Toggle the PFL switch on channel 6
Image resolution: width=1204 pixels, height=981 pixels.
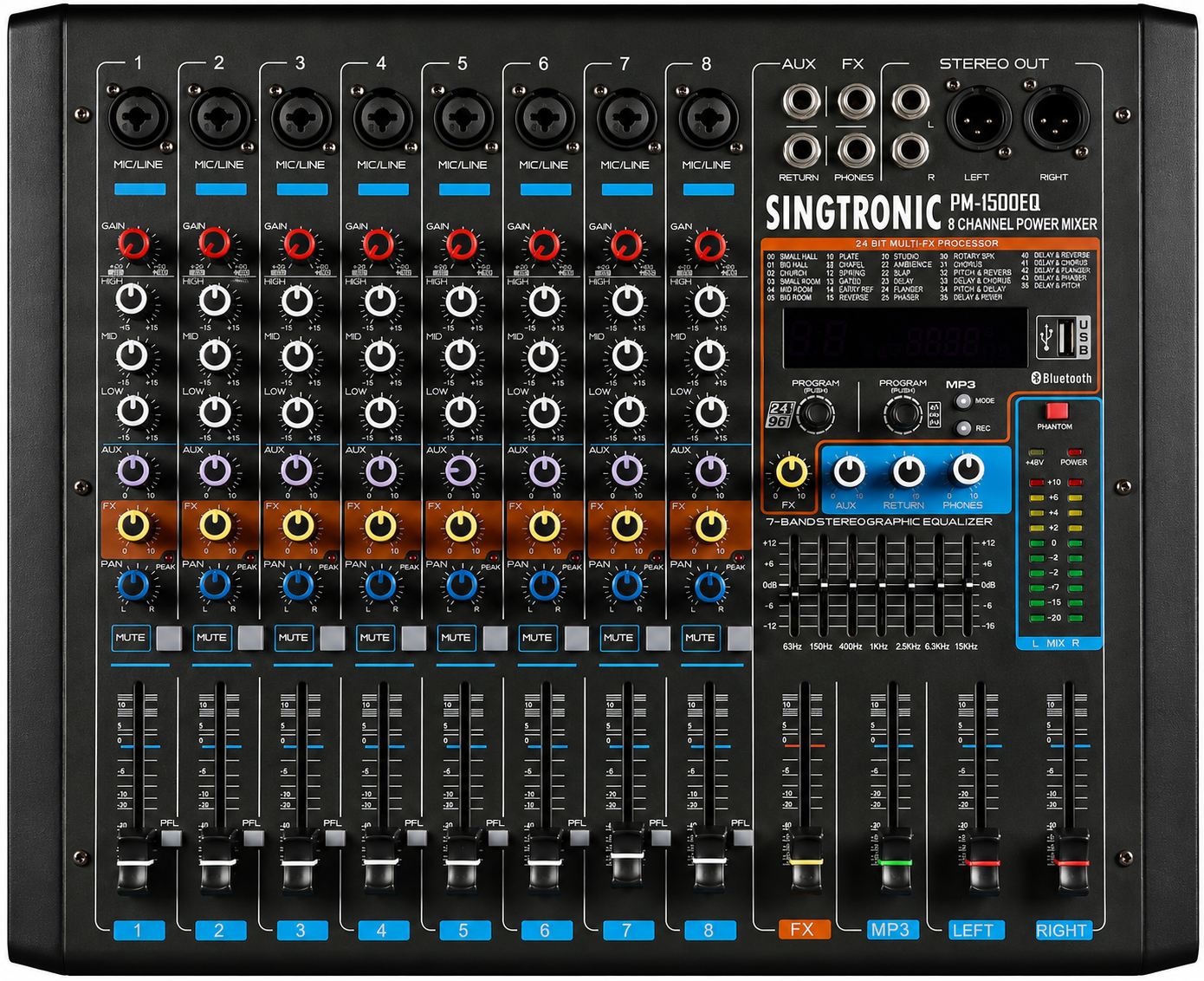pos(579,837)
